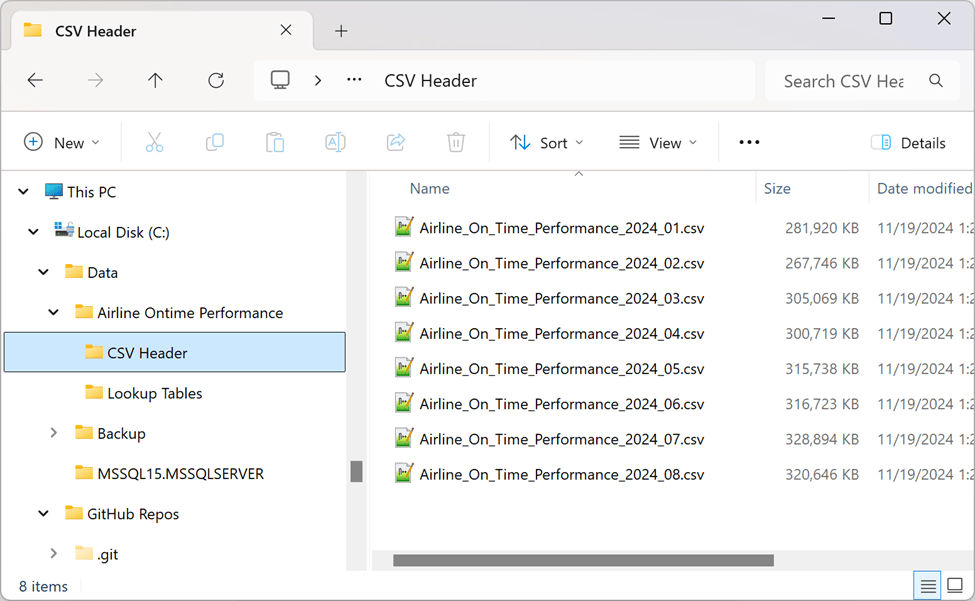Toggle the Details pane
This screenshot has width=975, height=601.
point(908,143)
